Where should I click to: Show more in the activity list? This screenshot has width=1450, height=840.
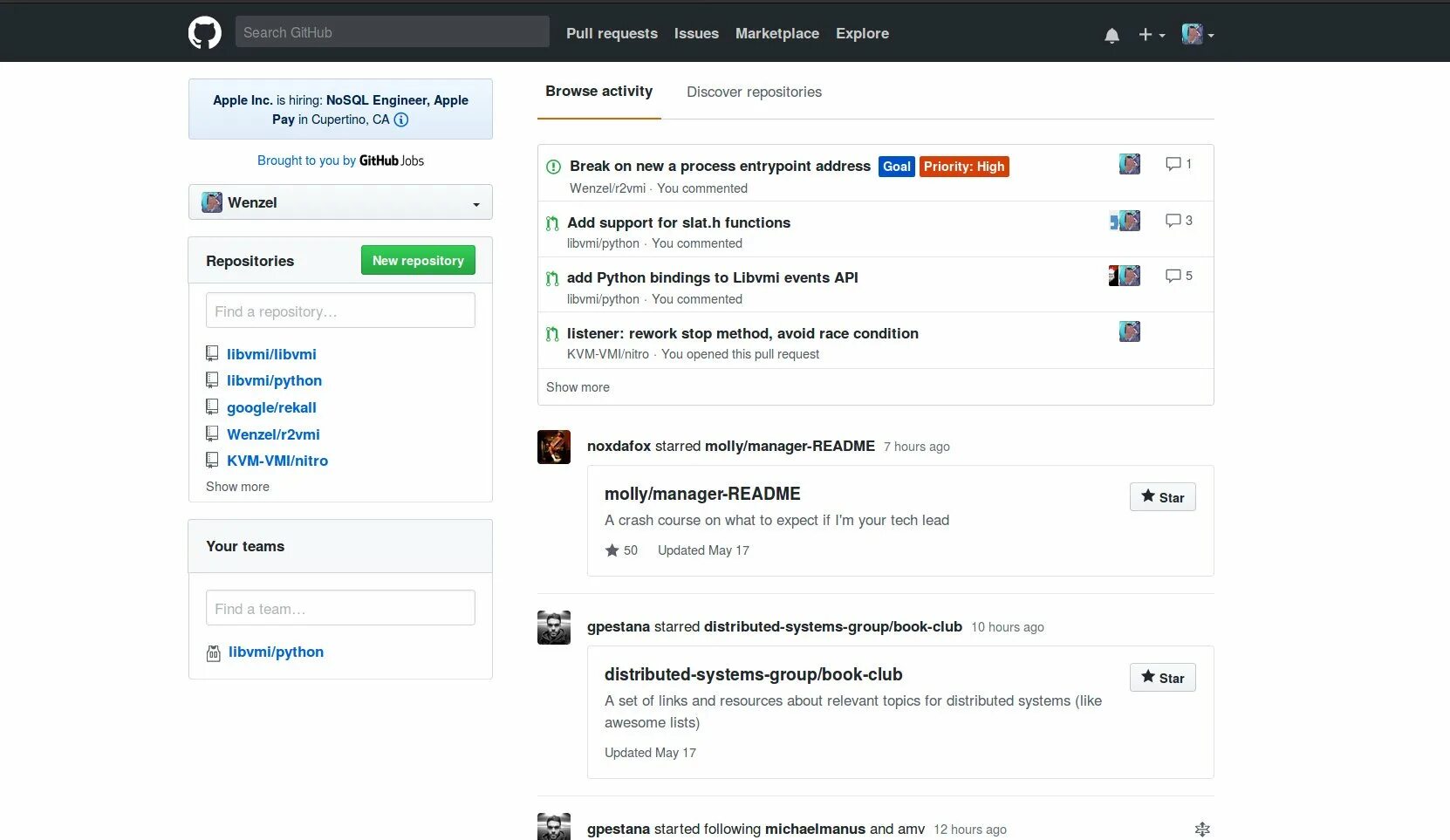coord(578,387)
